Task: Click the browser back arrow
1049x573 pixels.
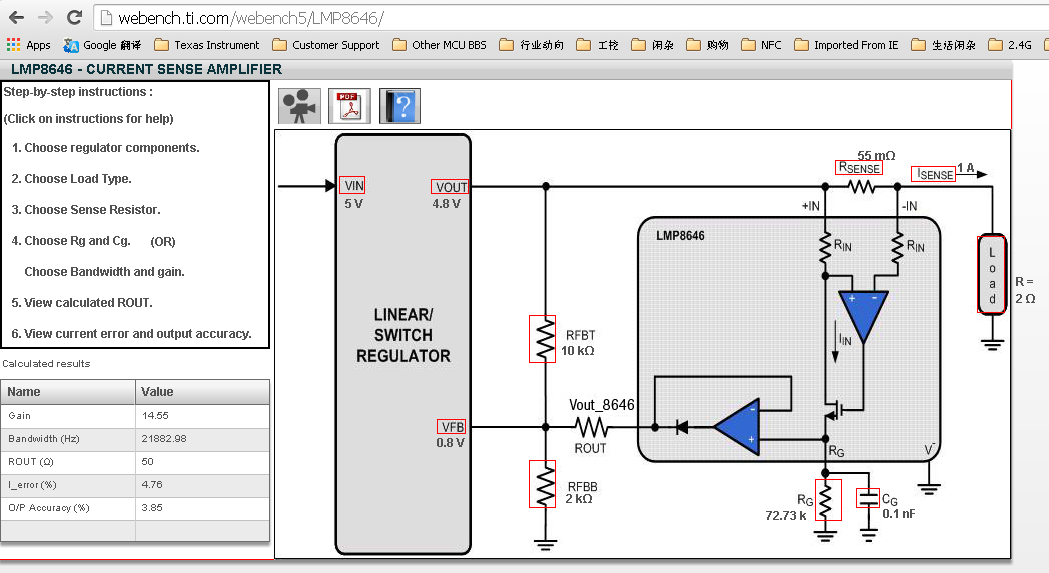Action: (16, 17)
